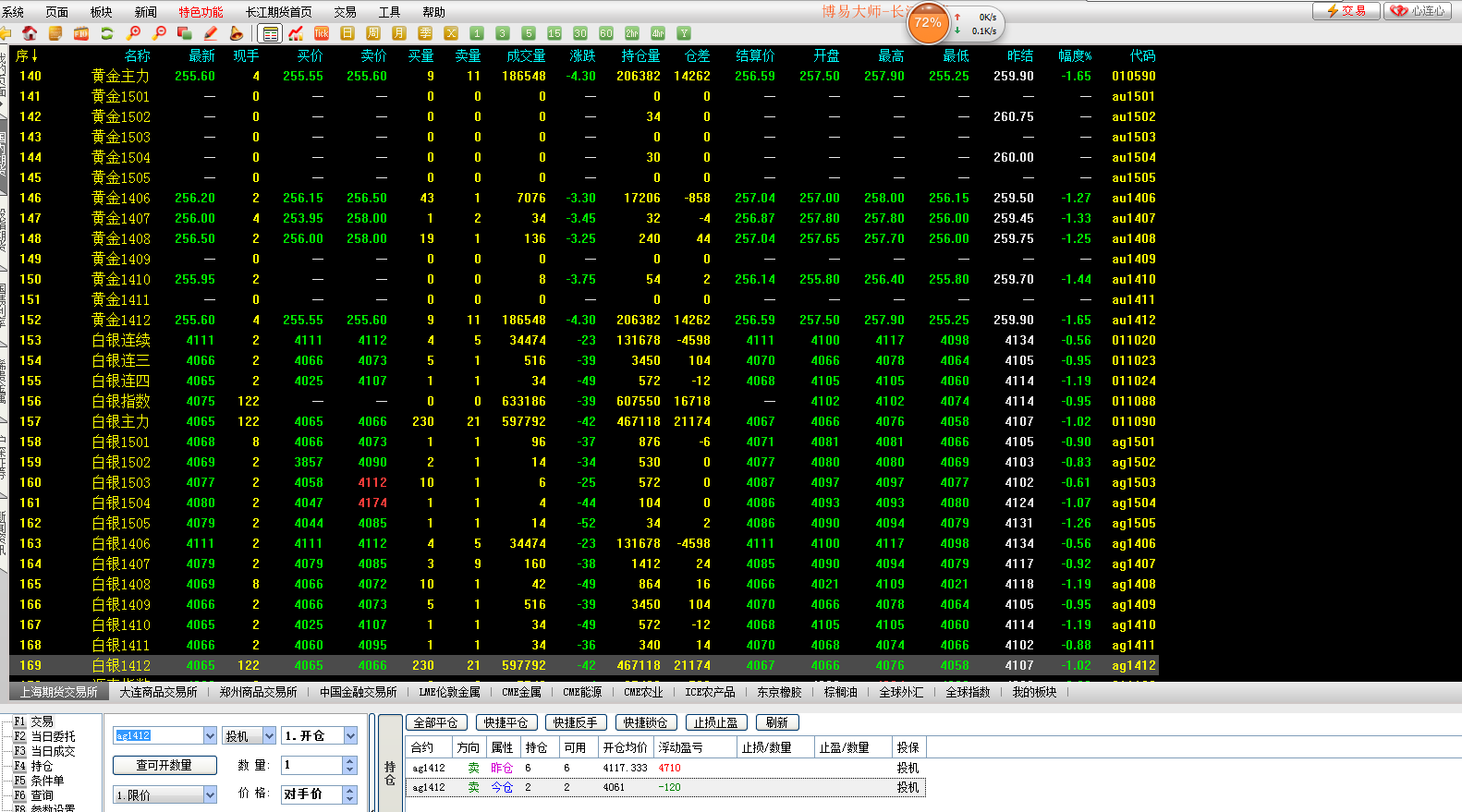
Task: Click the 全部平仓 button
Action: pyautogui.click(x=436, y=722)
